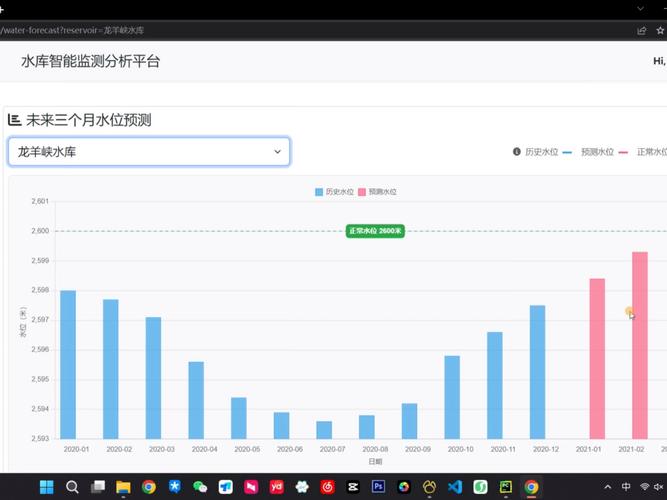
Task: Open File Explorer from the taskbar
Action: [123, 487]
